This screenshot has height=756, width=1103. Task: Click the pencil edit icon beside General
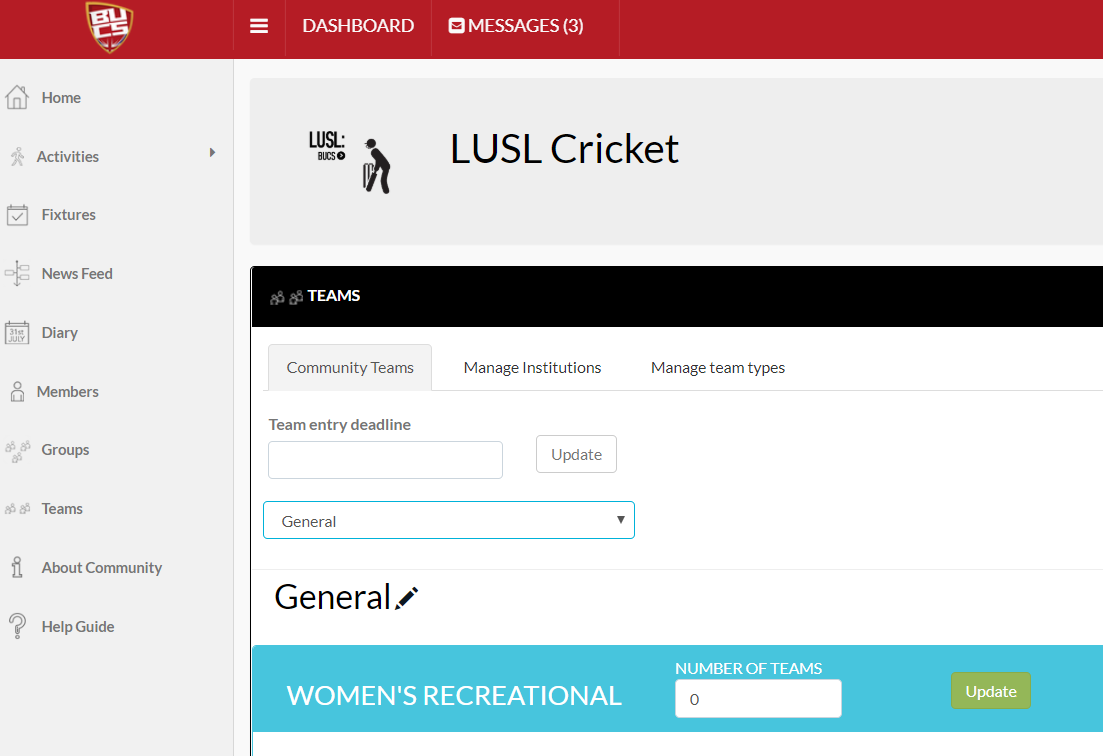pyautogui.click(x=407, y=598)
